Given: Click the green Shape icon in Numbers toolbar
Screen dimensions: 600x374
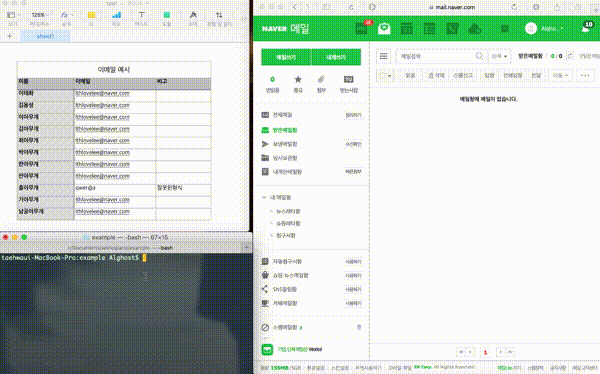Looking at the screenshot, I should [167, 15].
